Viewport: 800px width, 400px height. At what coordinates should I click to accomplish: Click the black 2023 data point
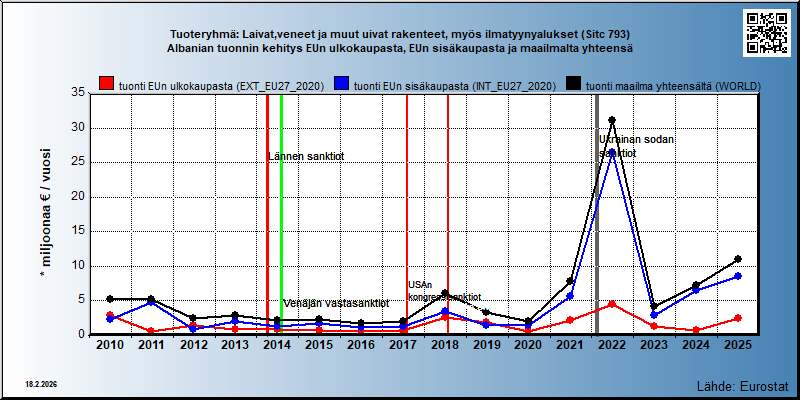654,307
